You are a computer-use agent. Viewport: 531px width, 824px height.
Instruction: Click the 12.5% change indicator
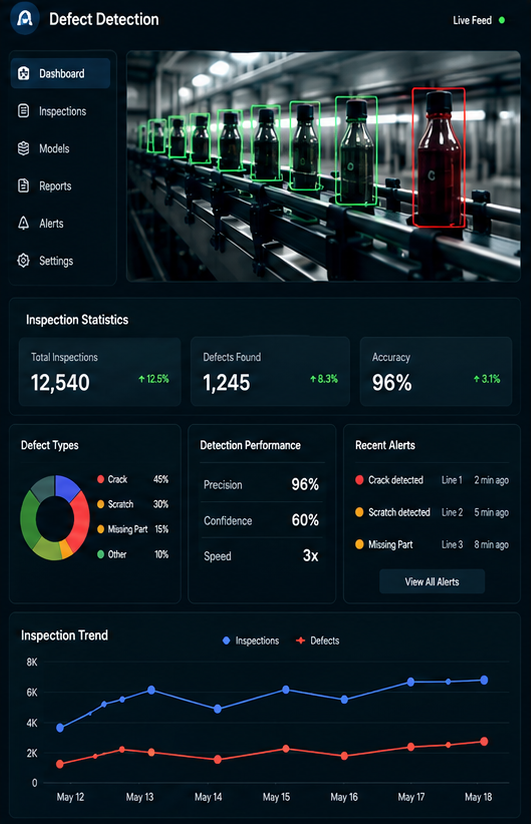coord(154,379)
